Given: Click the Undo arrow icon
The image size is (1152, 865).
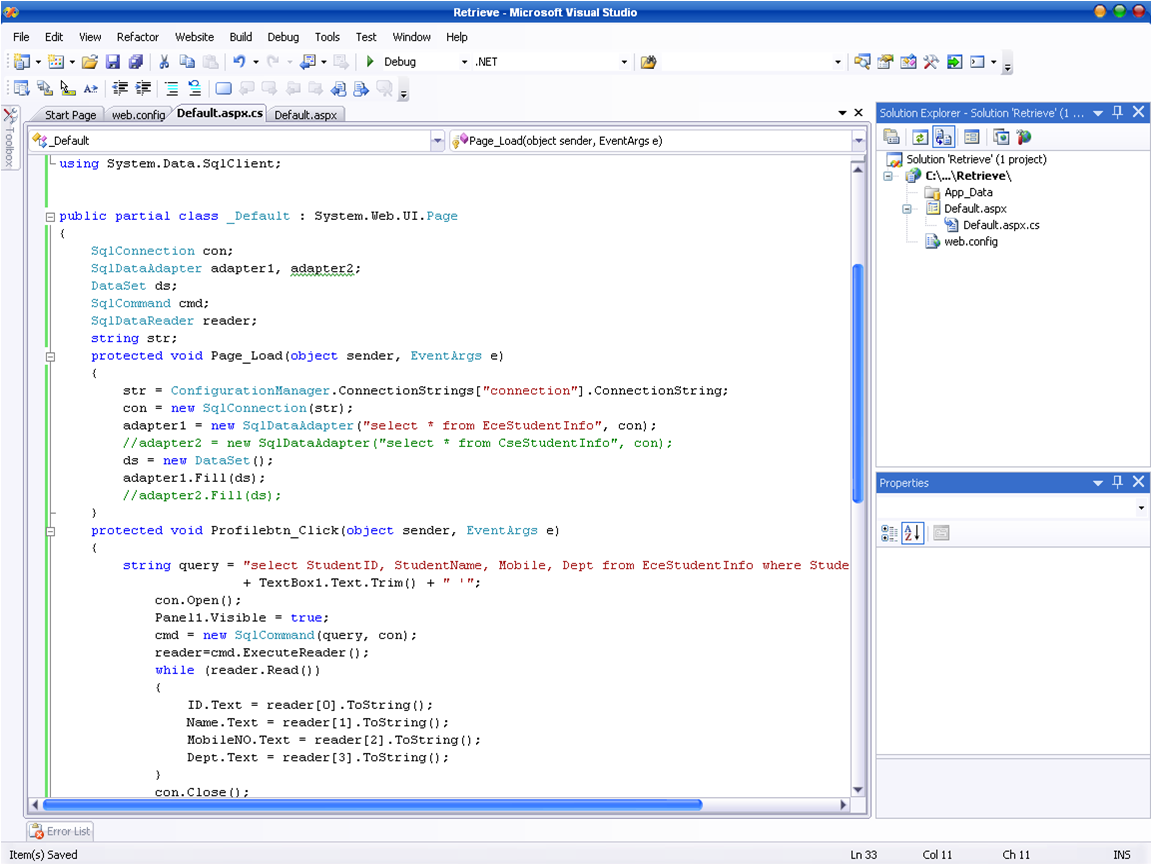Looking at the screenshot, I should 239,62.
